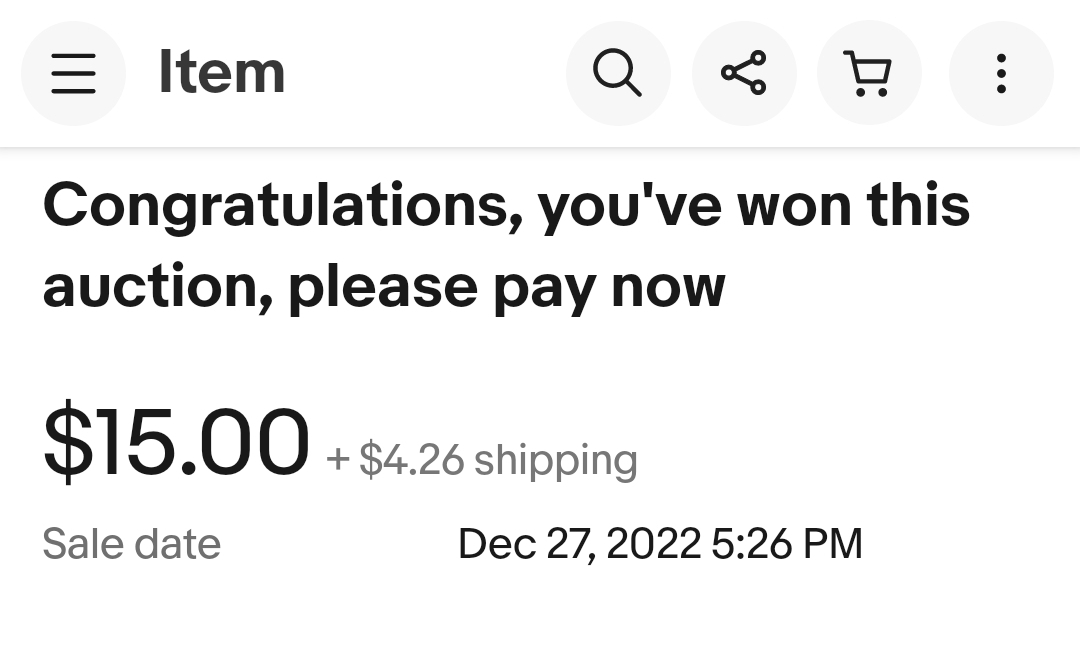Open the three-dot overflow menu
Viewport: 1080px width, 665px height.
[x=1001, y=73]
